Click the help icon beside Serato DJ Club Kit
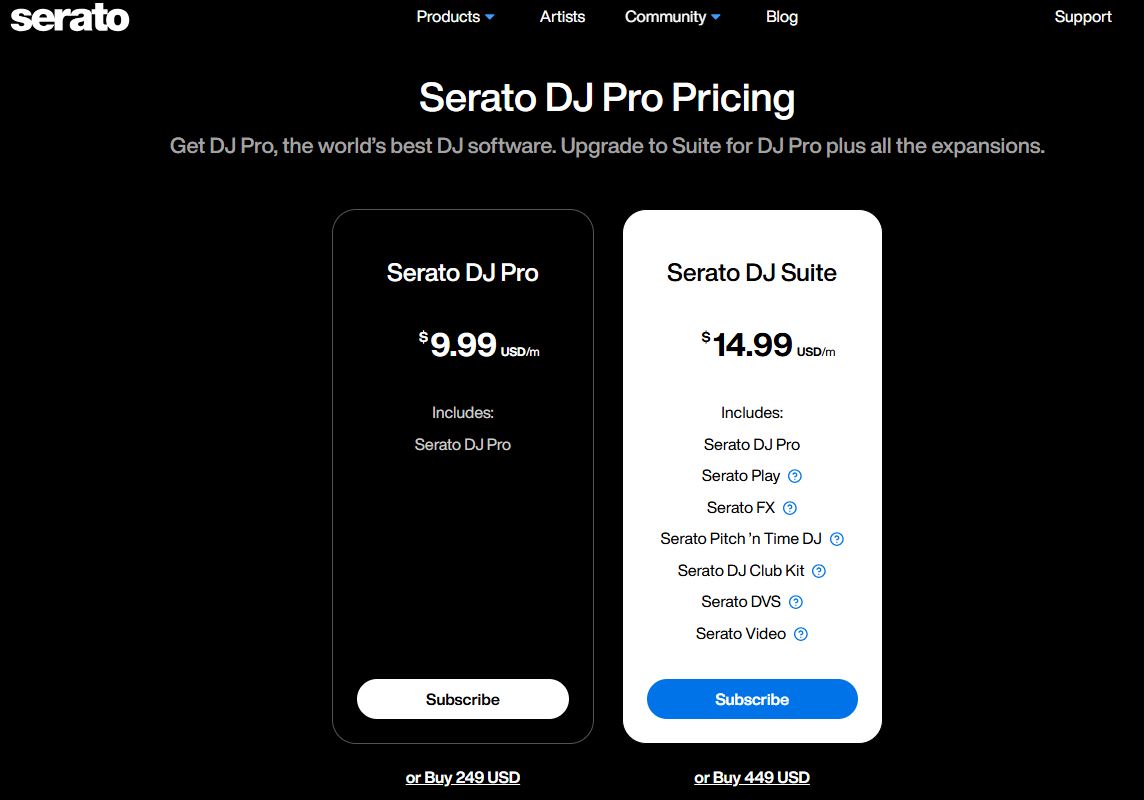 coord(818,570)
